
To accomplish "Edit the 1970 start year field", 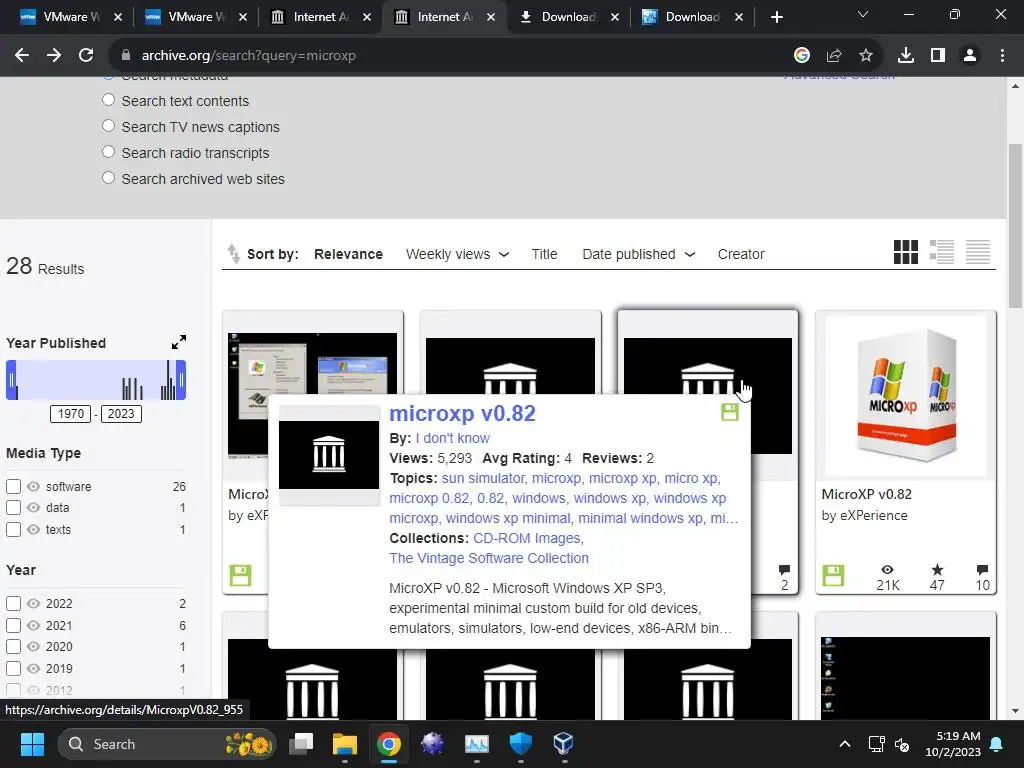I will [x=71, y=414].
